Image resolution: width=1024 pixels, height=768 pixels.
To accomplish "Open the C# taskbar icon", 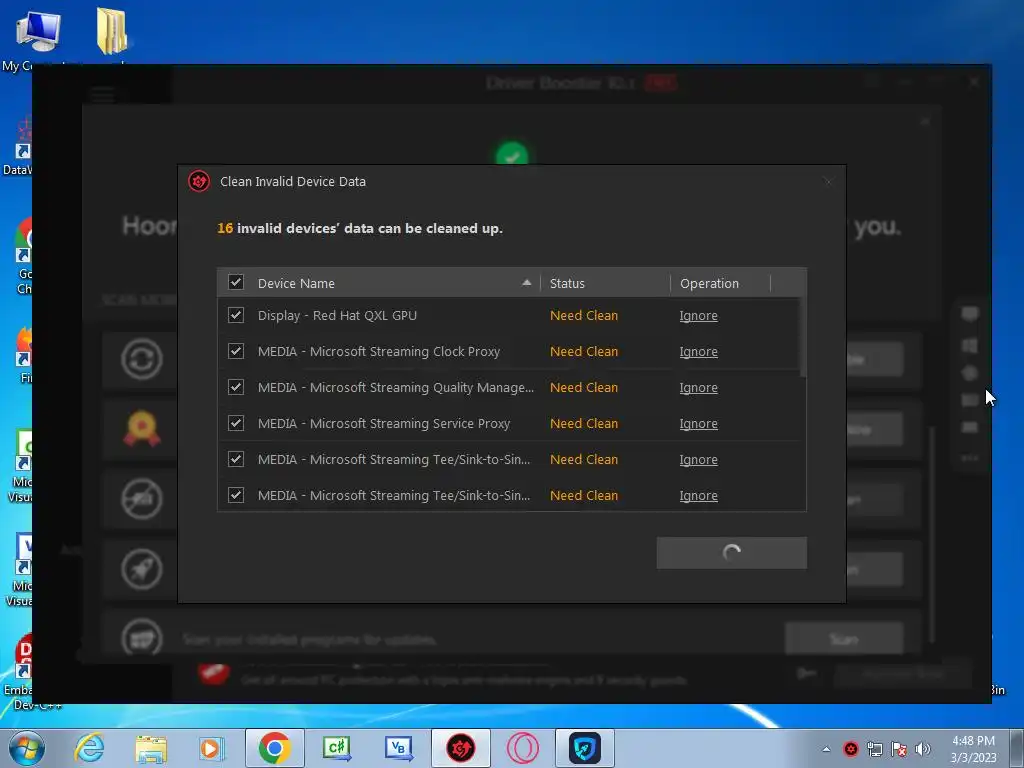I will pos(336,748).
